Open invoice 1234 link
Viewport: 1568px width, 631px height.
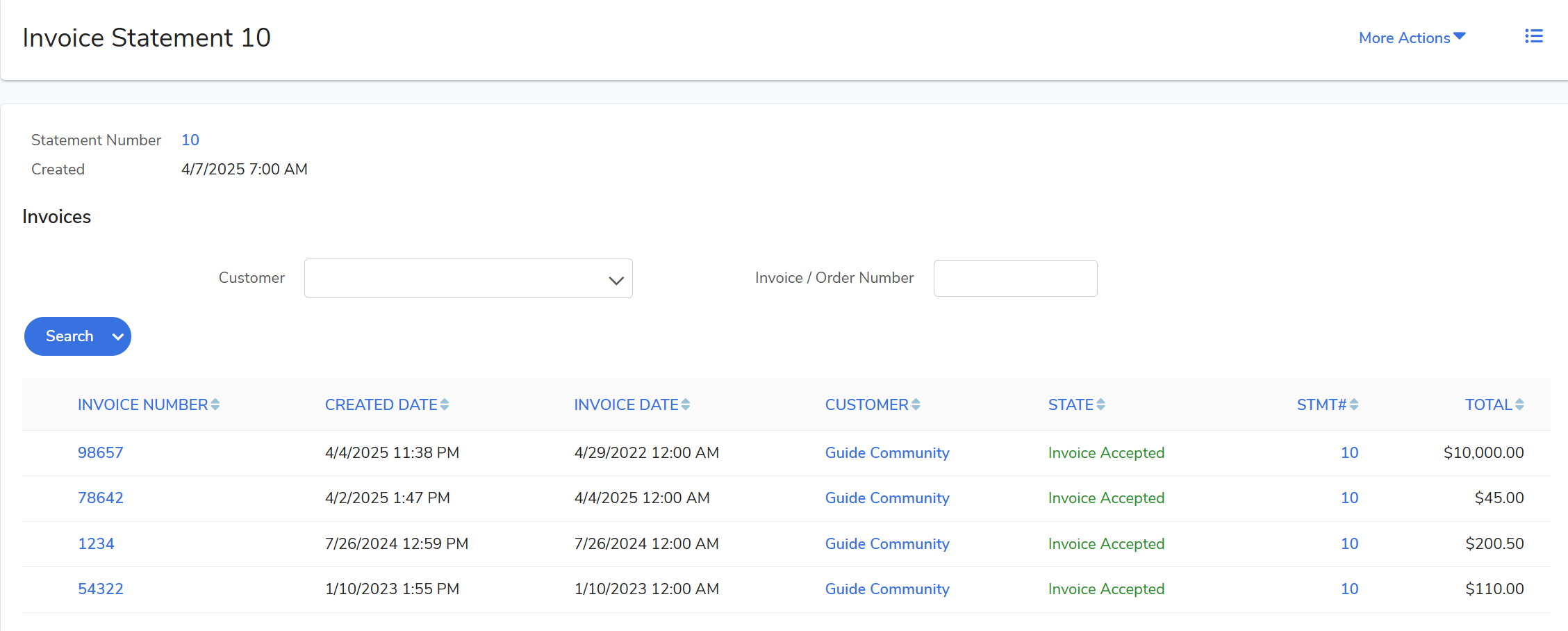pos(96,543)
